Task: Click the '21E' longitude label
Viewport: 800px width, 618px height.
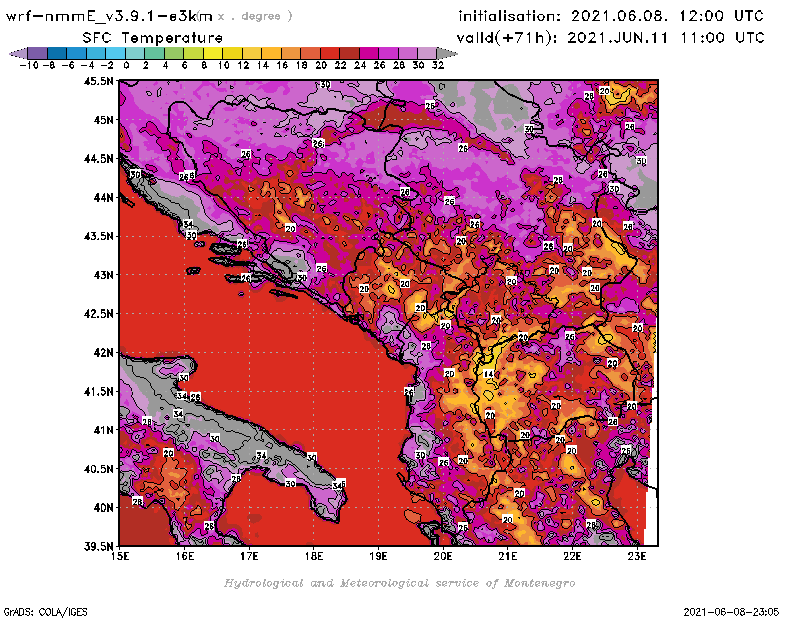Action: [x=508, y=556]
